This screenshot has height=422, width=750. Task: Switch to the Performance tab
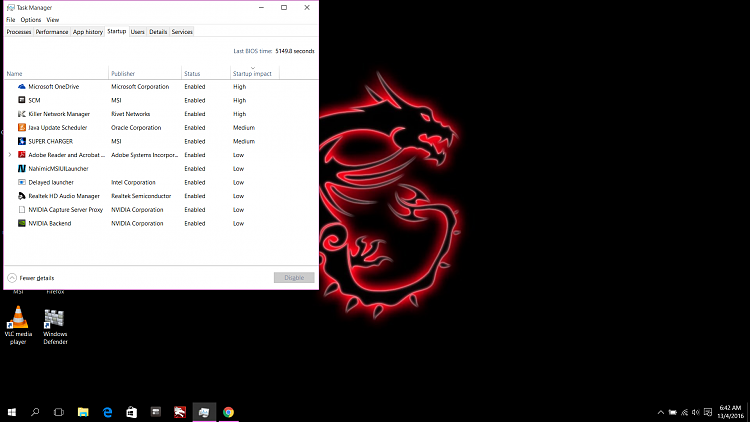coord(52,32)
